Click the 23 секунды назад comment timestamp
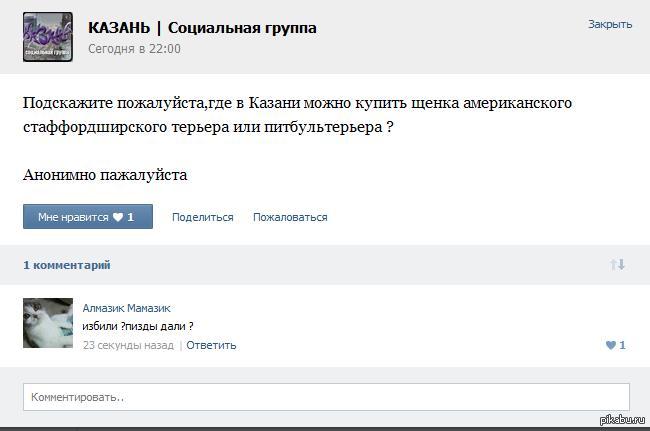Screen dimensions: 650x431 tap(128, 345)
